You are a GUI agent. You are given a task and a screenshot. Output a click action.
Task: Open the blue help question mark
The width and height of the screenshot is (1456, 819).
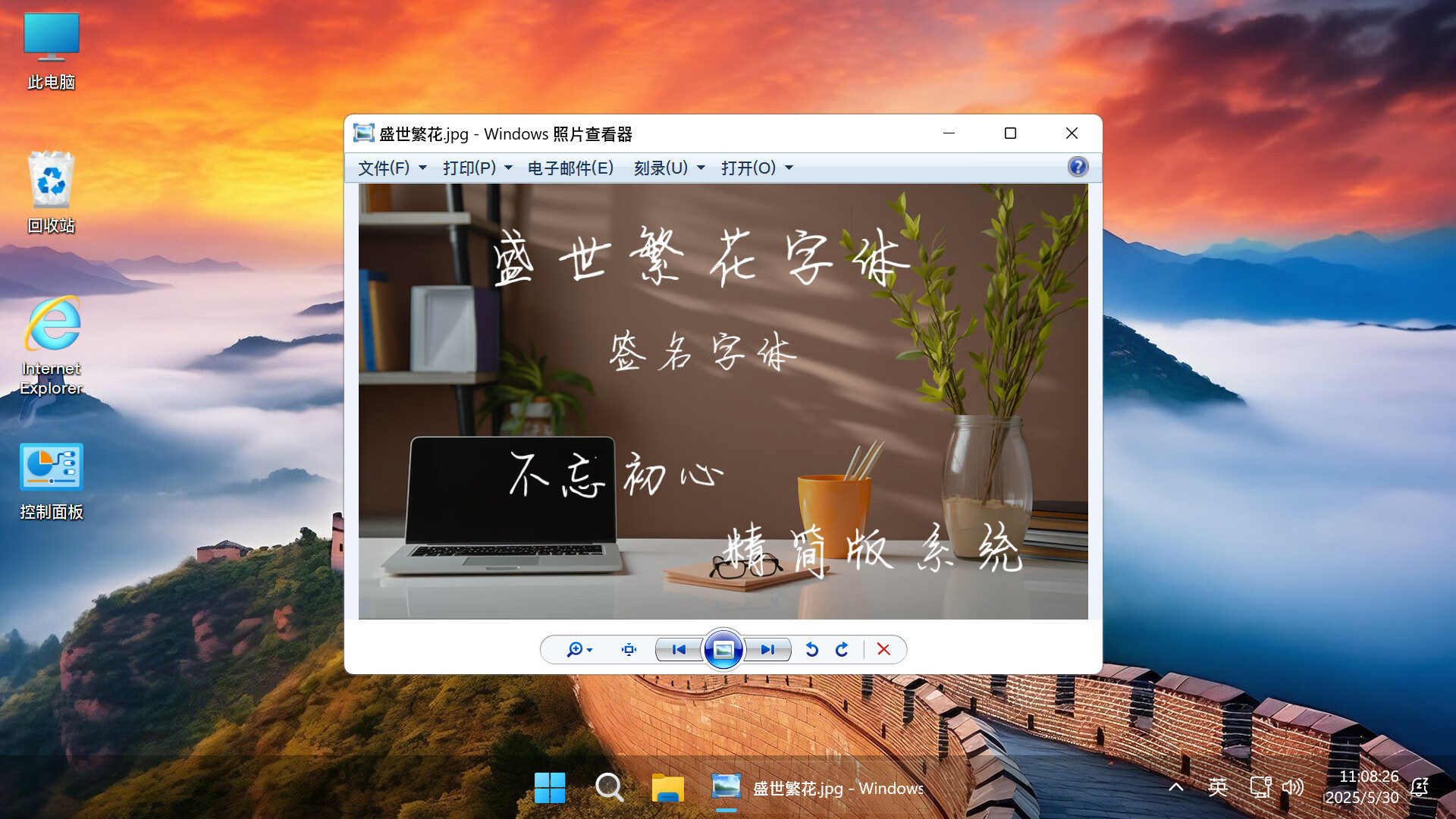1077,167
